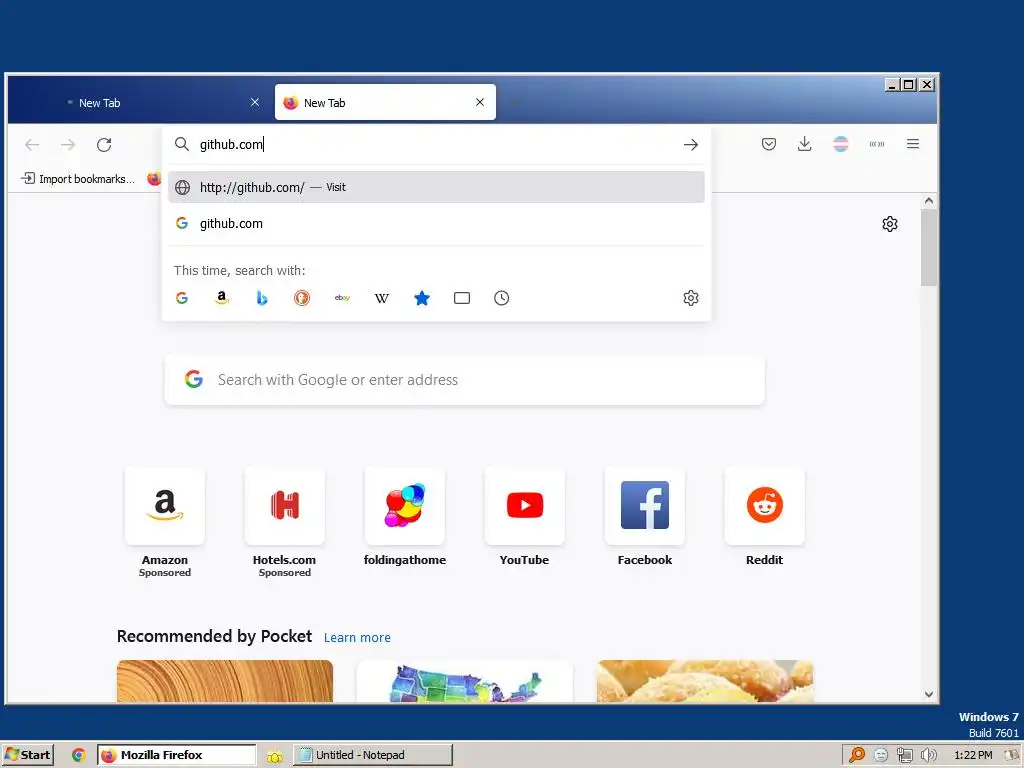Click the striped flag extension icon

click(x=840, y=144)
